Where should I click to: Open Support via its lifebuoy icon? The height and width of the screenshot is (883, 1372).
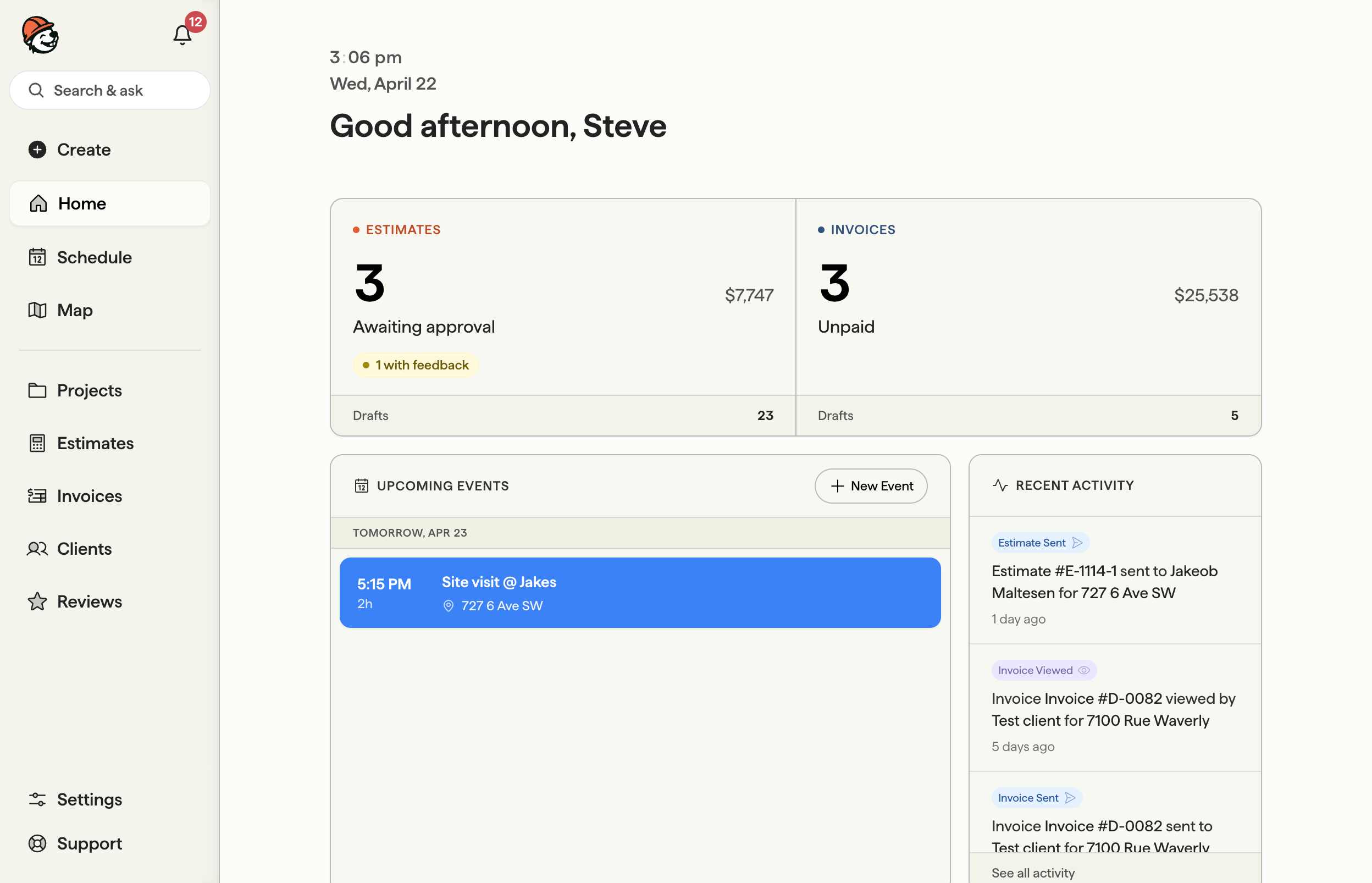tap(37, 843)
